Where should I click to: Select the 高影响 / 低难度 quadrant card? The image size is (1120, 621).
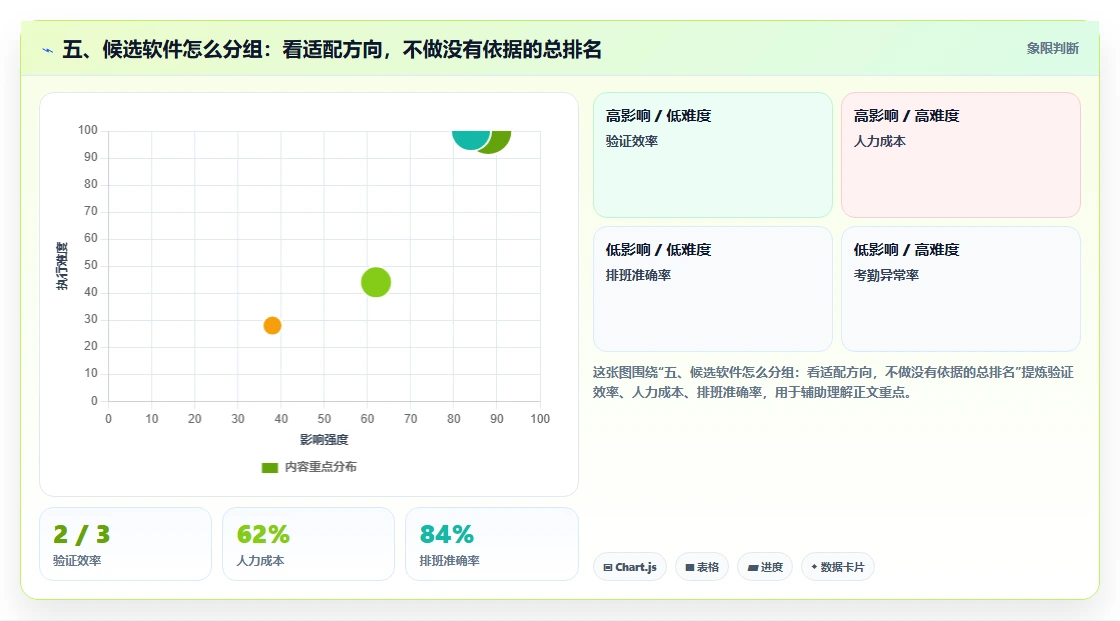pyautogui.click(x=713, y=154)
